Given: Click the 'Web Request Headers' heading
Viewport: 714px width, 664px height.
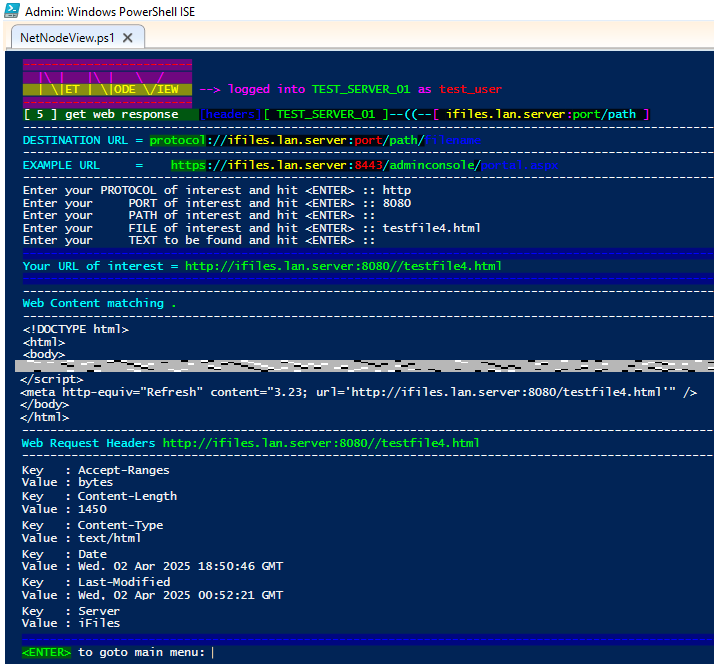Looking at the screenshot, I should click(88, 443).
